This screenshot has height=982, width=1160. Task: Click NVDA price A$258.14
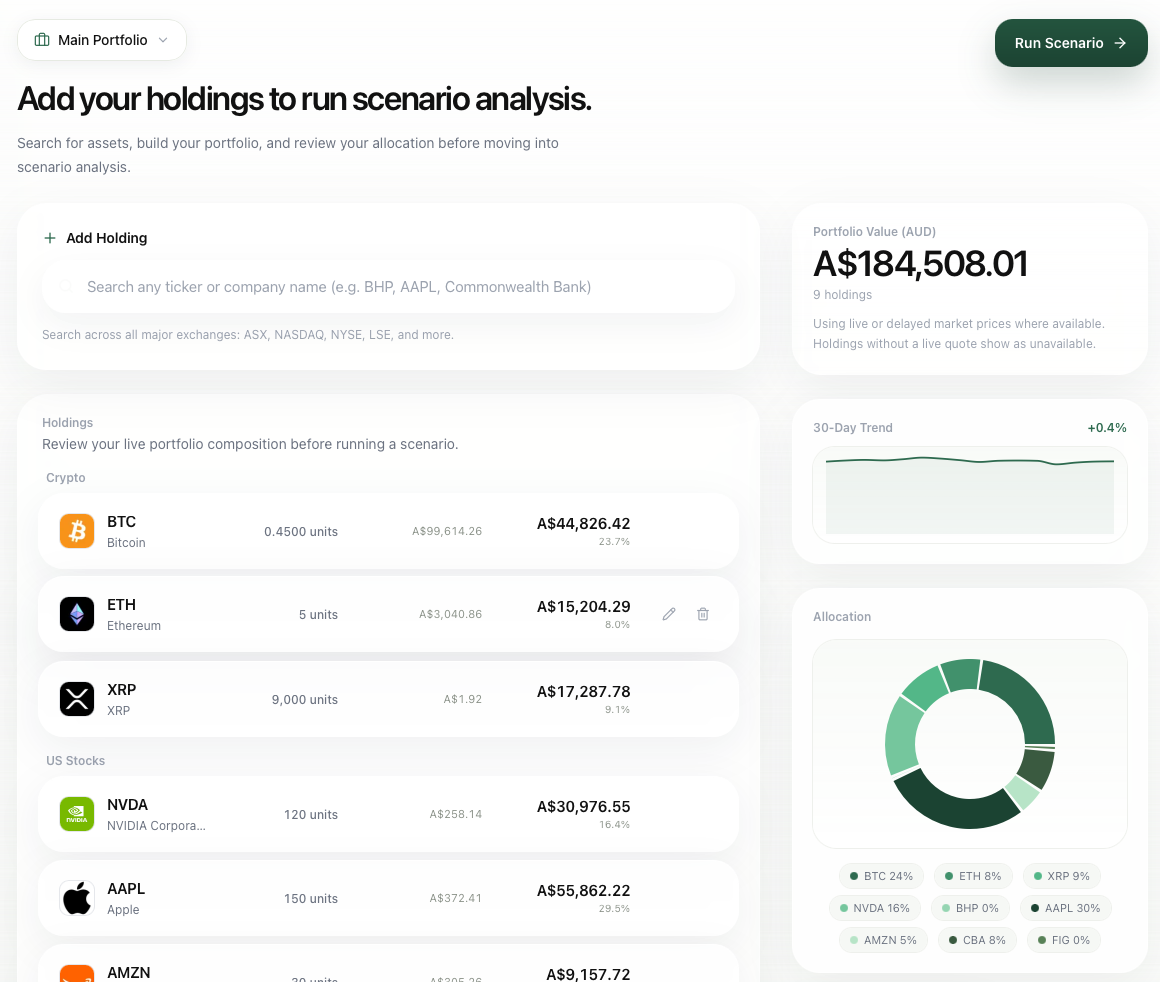point(455,814)
